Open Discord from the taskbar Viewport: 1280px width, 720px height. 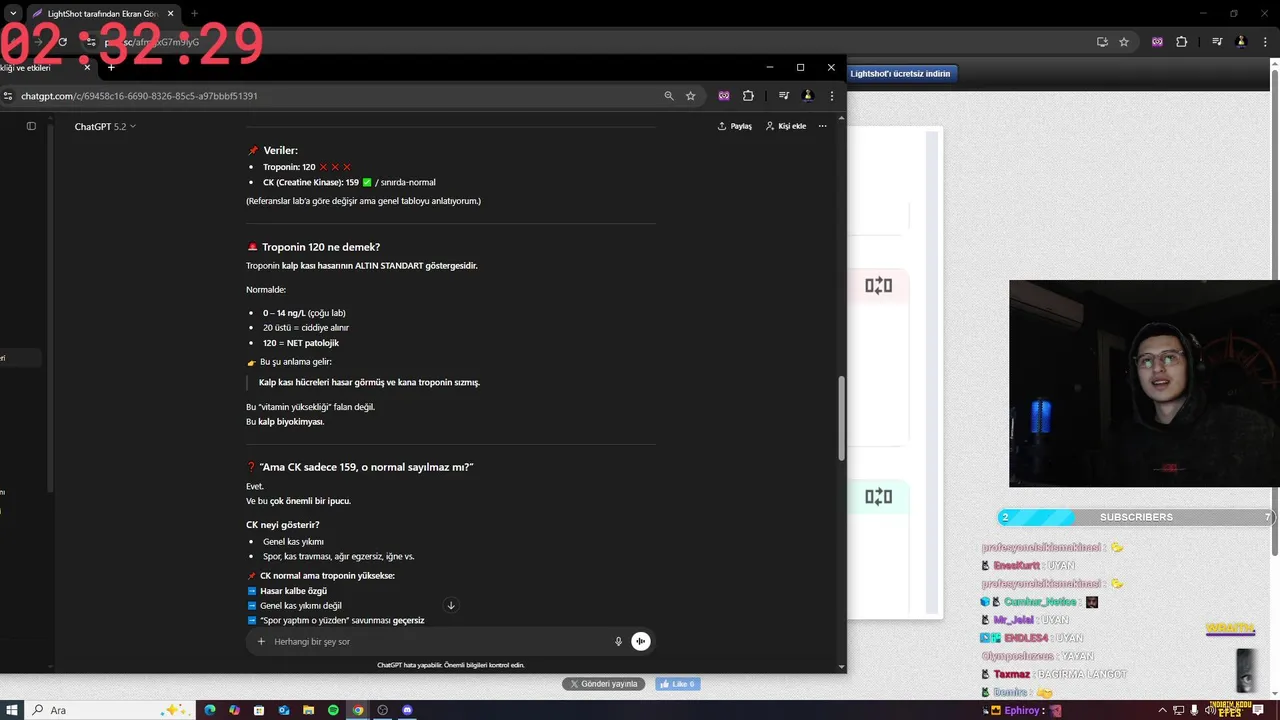(407, 710)
